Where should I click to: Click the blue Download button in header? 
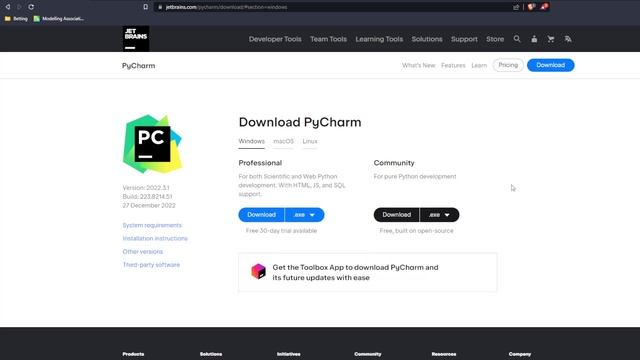pyautogui.click(x=550, y=65)
